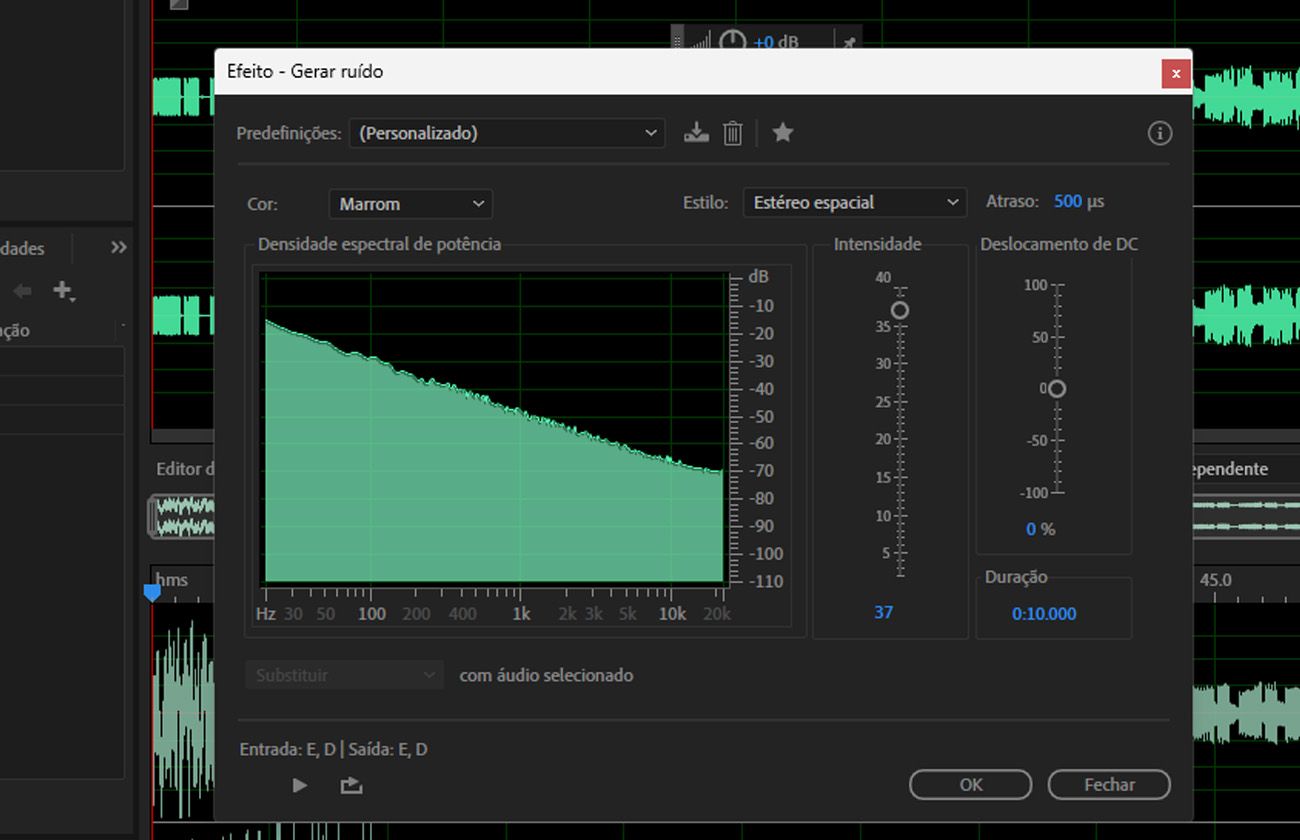
Task: Edit the DC offset value 0 %
Action: [x=1040, y=529]
